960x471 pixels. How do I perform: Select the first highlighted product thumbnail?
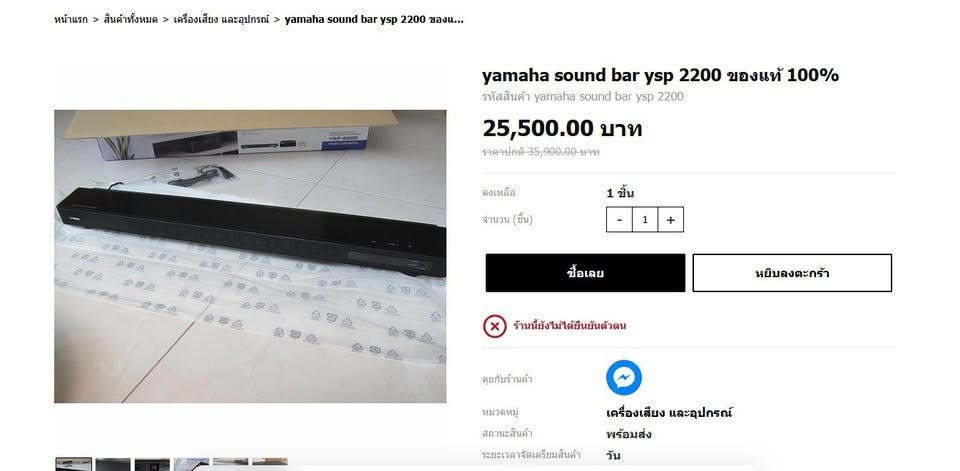tap(73, 464)
